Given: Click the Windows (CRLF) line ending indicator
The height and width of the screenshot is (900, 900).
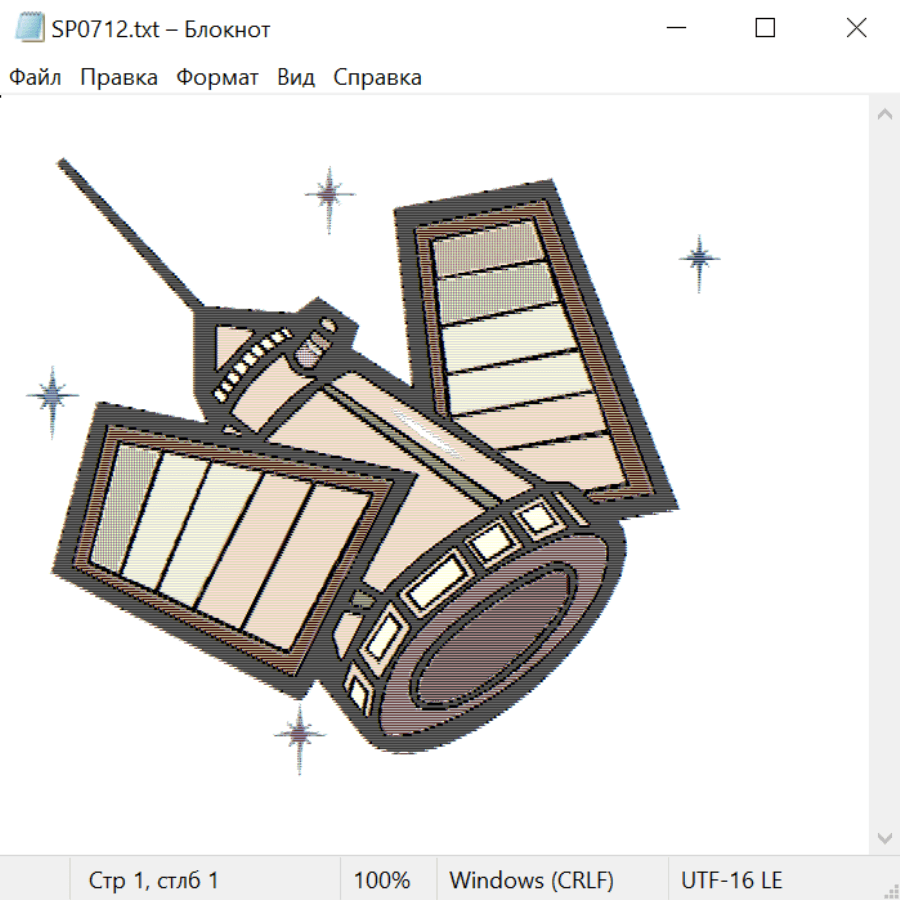Looking at the screenshot, I should click(x=531, y=881).
